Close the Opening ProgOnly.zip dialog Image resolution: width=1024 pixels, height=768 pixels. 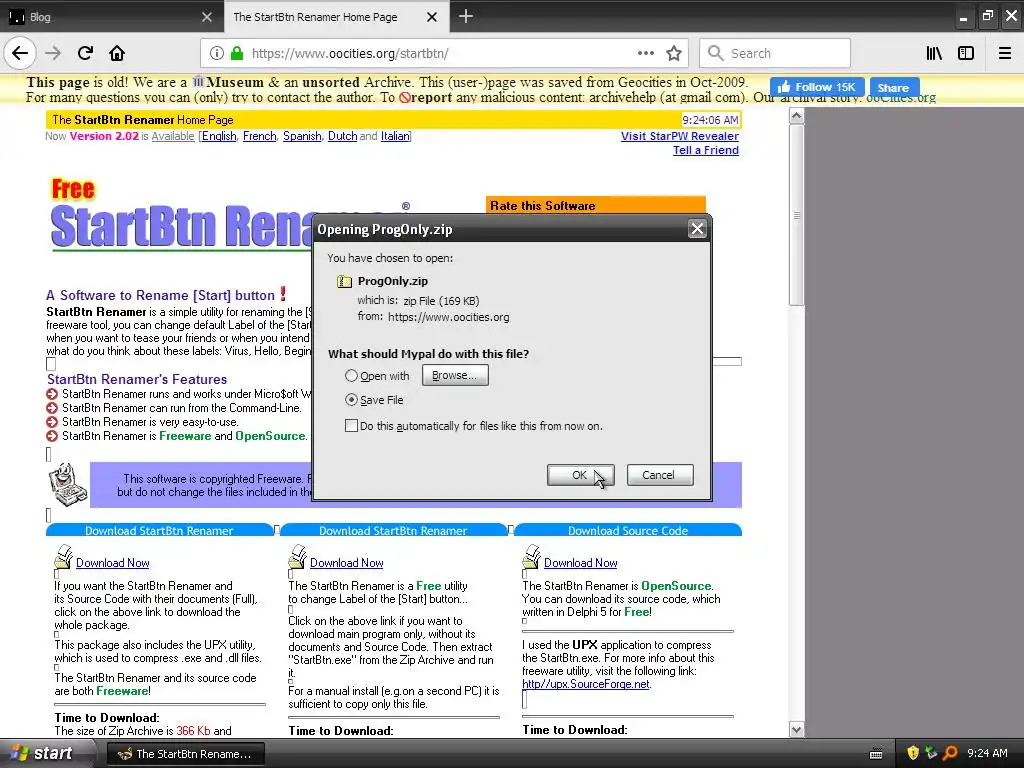tap(697, 229)
